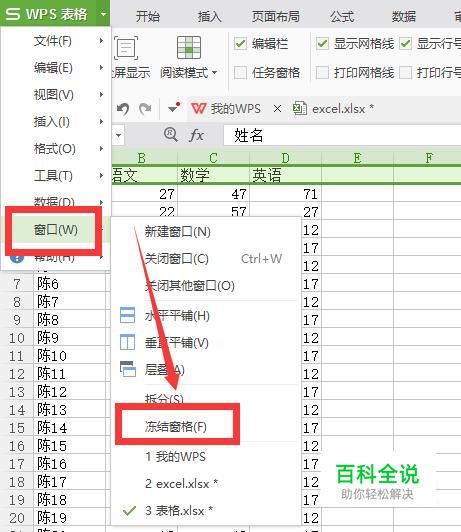Undo the last action
This screenshot has width=461, height=532.
point(123,109)
